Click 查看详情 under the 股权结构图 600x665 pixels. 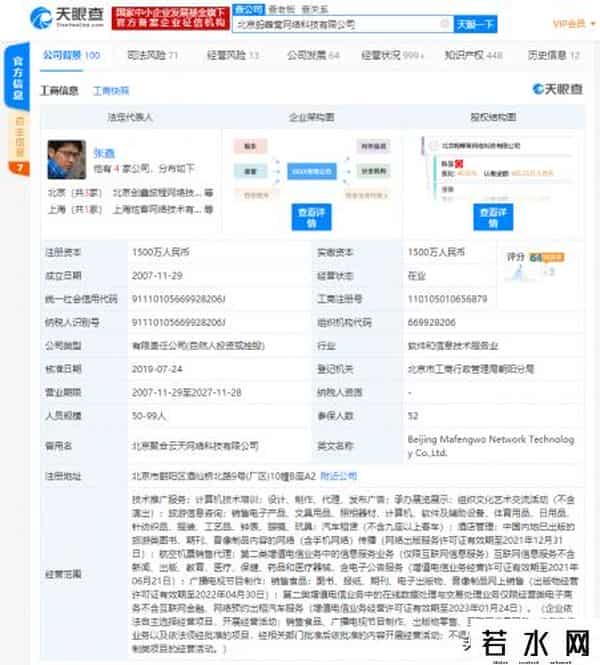pyautogui.click(x=493, y=217)
